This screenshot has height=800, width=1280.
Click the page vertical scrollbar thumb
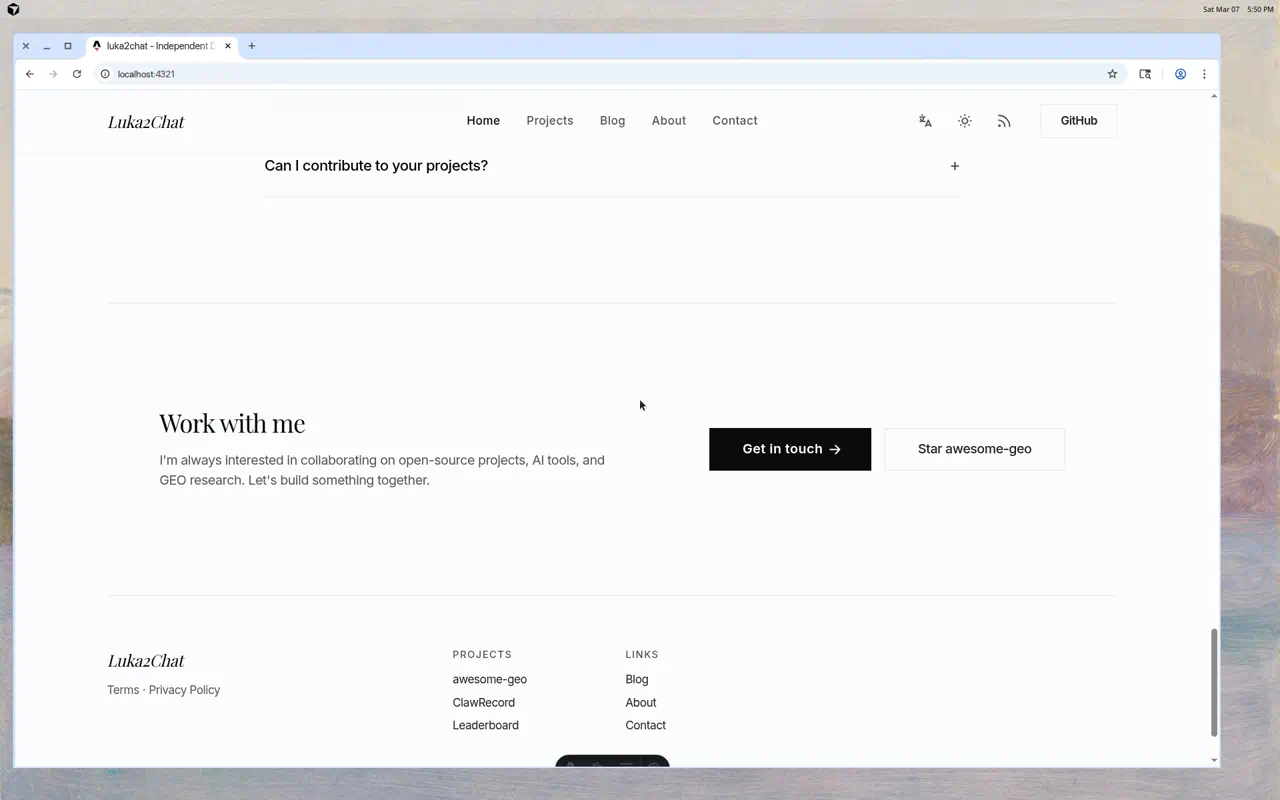pos(1214,682)
